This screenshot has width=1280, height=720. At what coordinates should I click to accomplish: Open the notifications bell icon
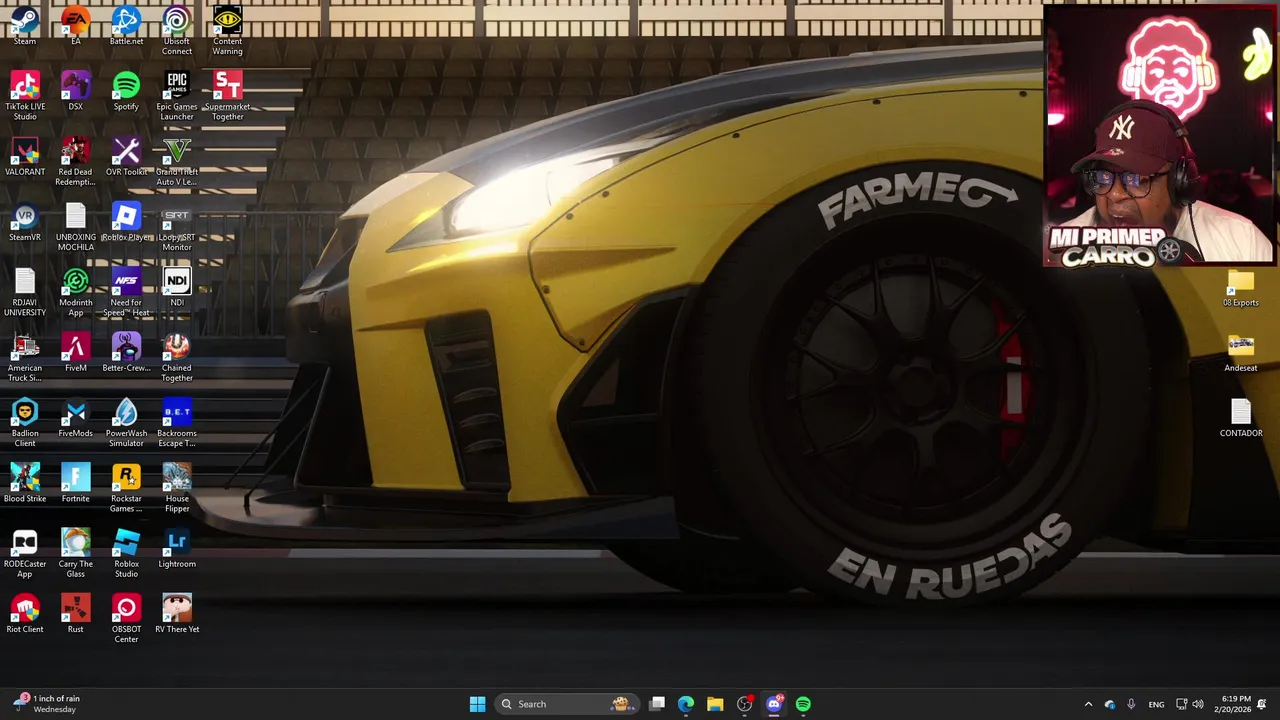1262,704
